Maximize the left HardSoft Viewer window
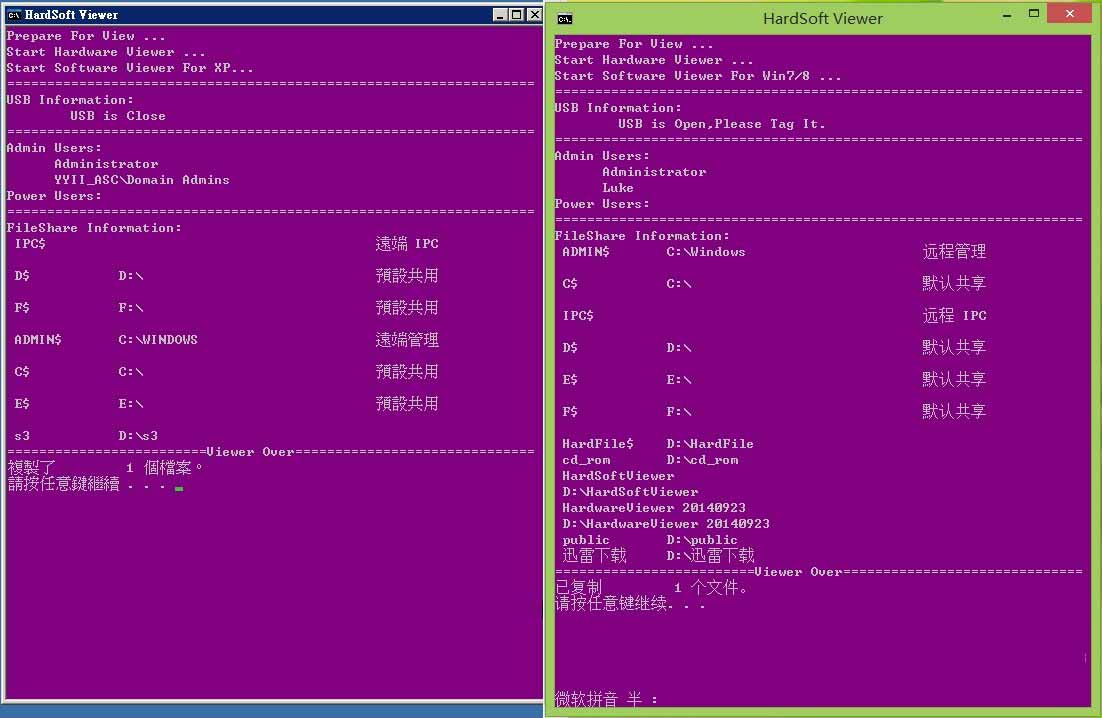Image resolution: width=1102 pixels, height=718 pixels. (516, 14)
